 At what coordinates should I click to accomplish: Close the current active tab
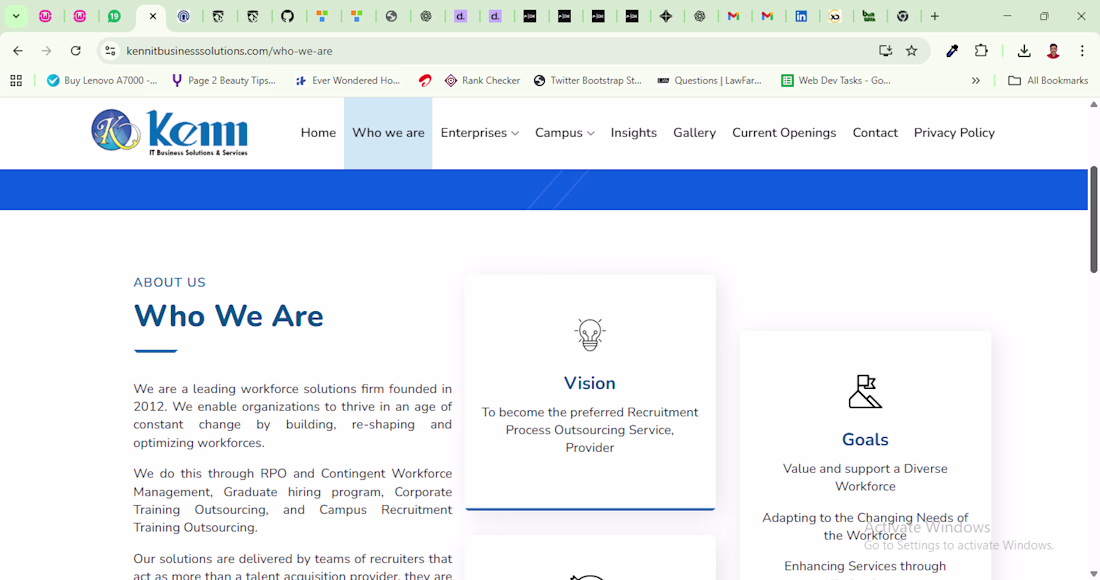coord(152,16)
